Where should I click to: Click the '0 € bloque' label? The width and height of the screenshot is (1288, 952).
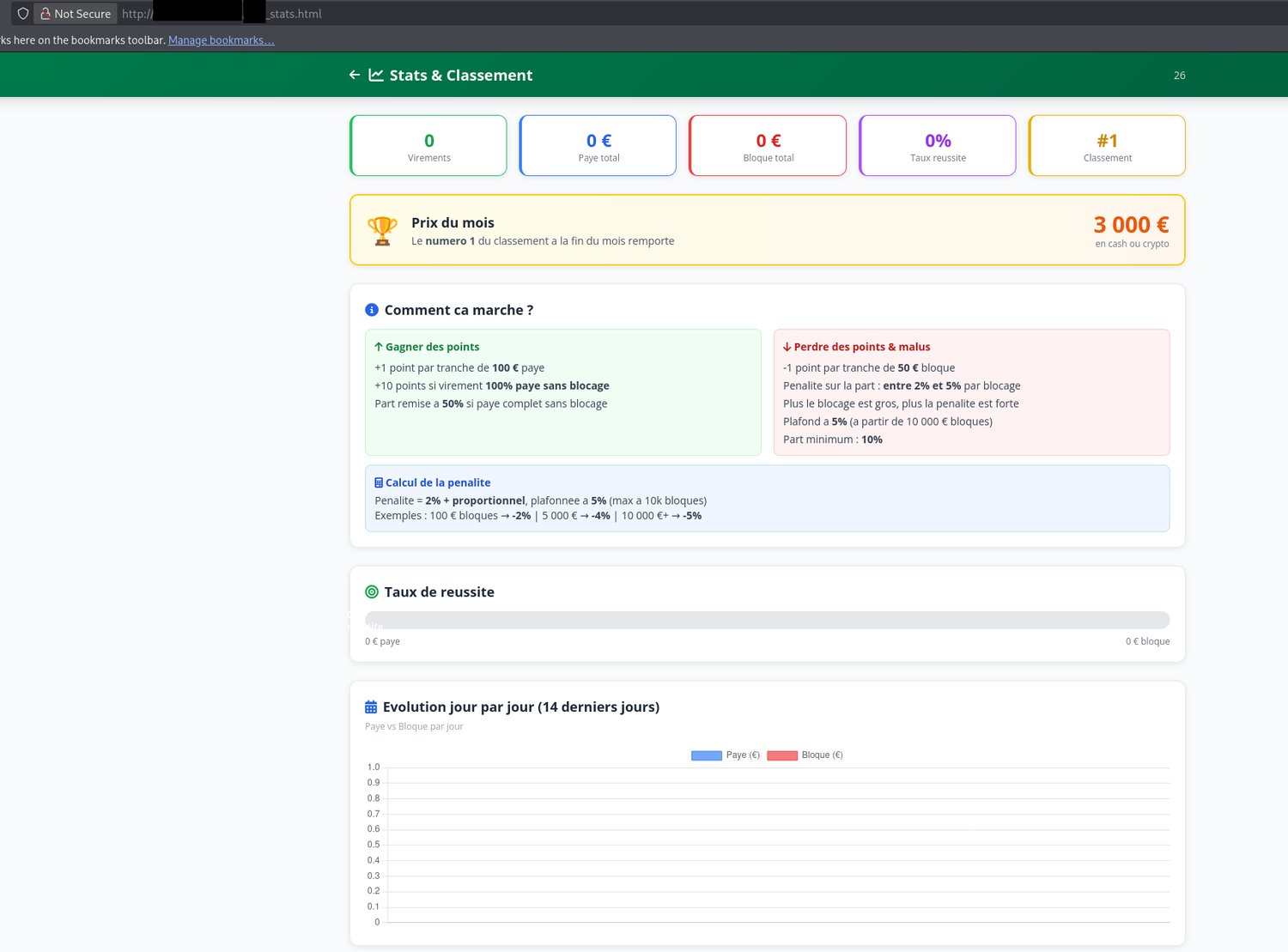(1148, 641)
